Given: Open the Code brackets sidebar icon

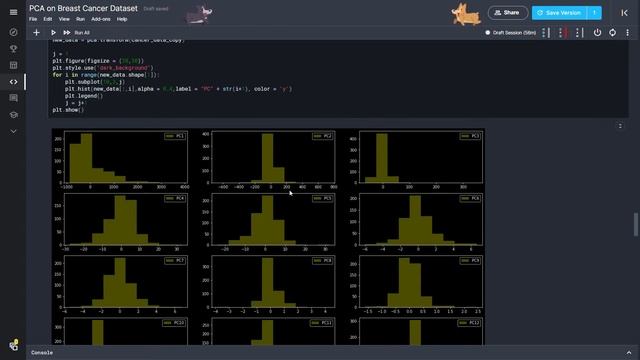Looking at the screenshot, I should [x=13, y=82].
